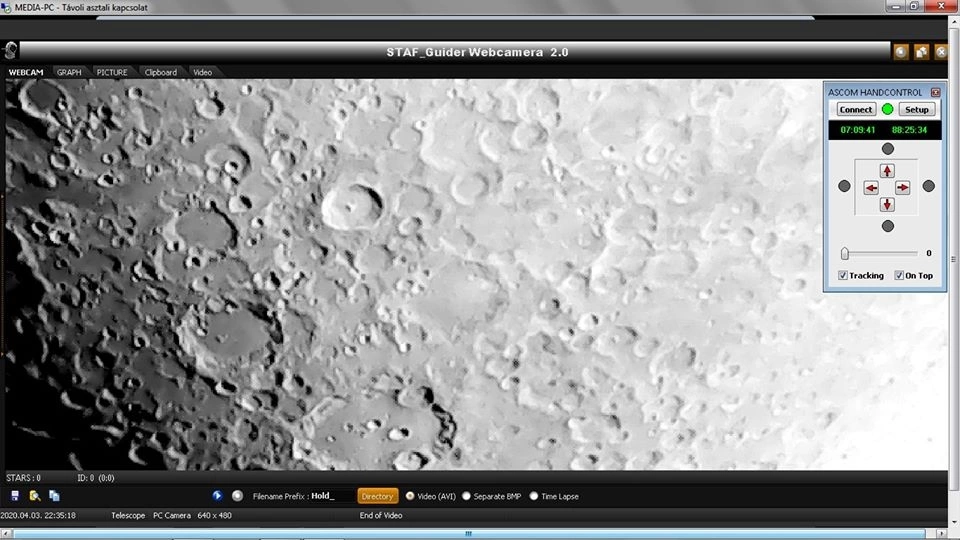Click the copy frames icon in bottom toolbar
The width and height of the screenshot is (960, 540).
[54, 496]
